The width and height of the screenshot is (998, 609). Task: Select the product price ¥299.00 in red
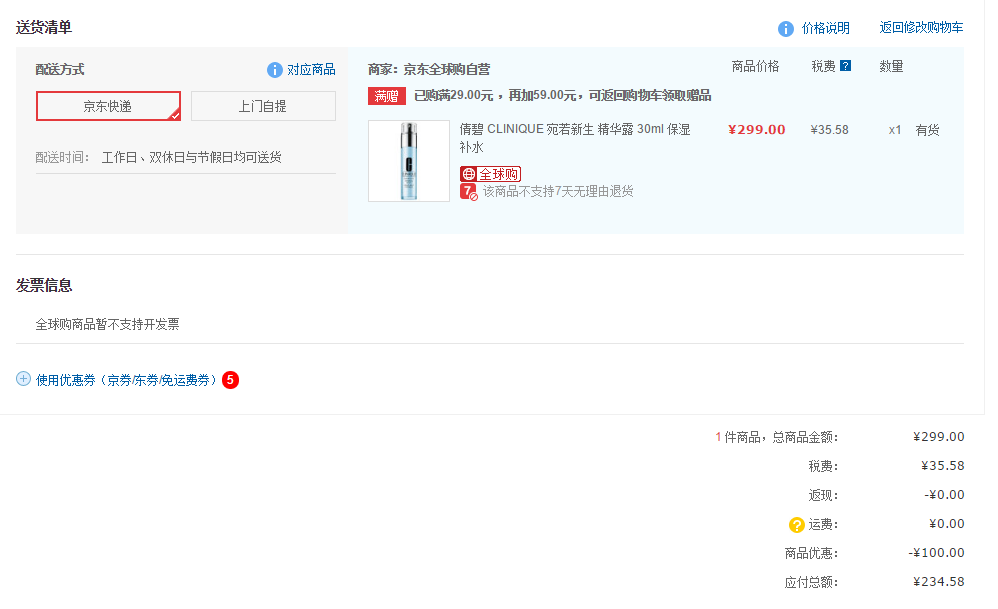pos(757,130)
